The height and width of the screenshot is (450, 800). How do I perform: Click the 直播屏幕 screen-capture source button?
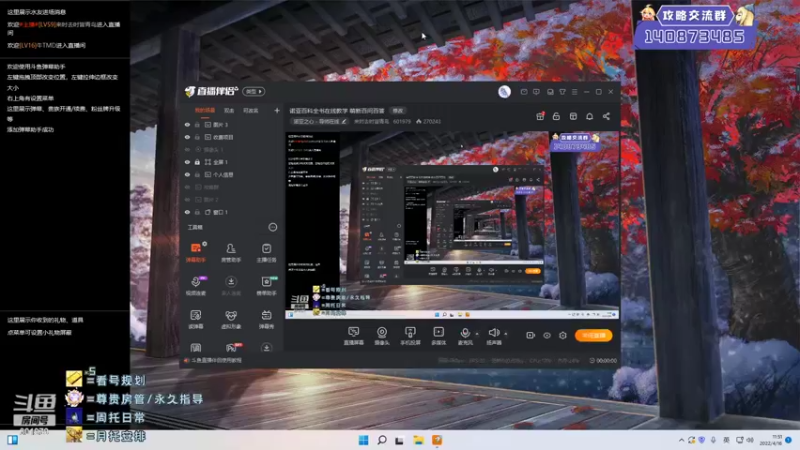(x=354, y=336)
